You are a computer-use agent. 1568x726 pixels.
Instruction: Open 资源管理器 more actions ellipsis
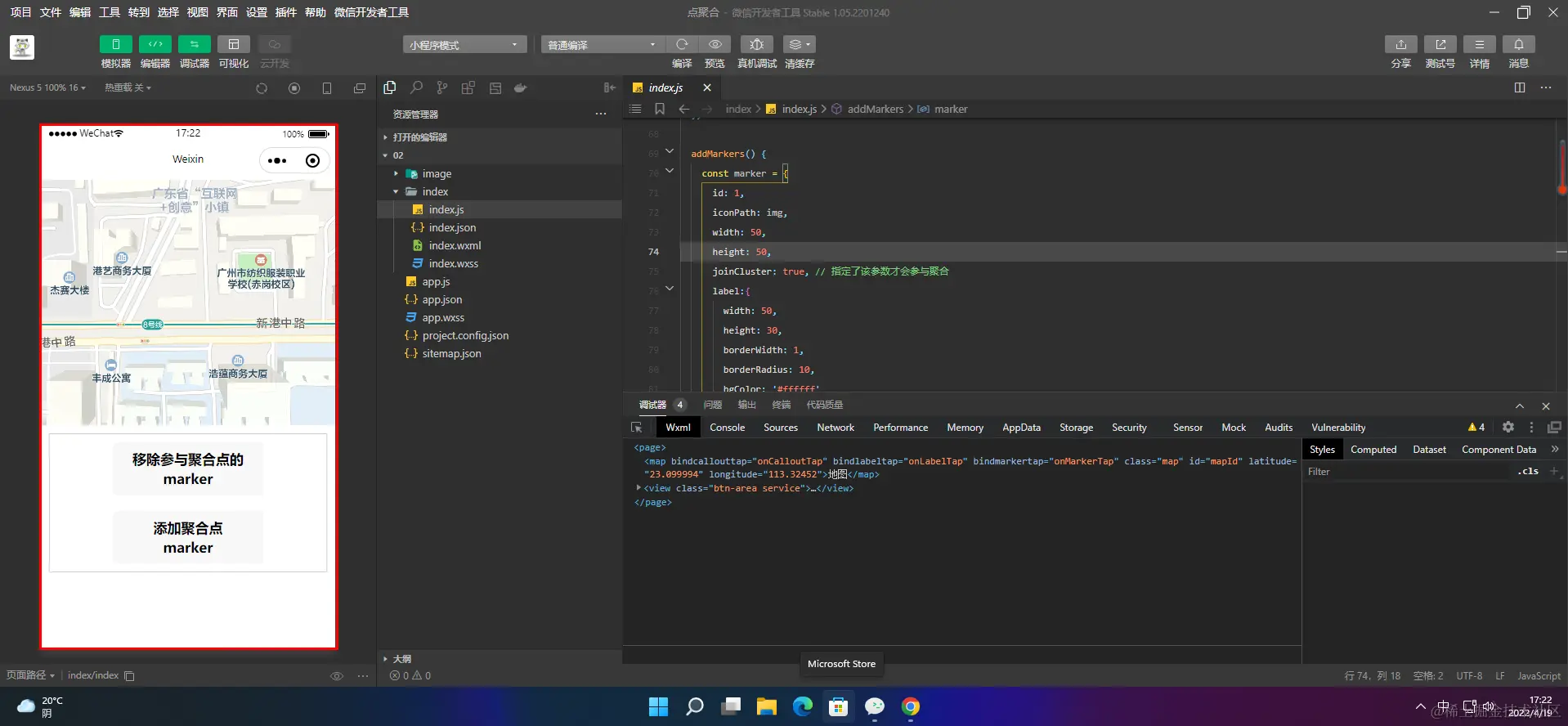coord(601,114)
